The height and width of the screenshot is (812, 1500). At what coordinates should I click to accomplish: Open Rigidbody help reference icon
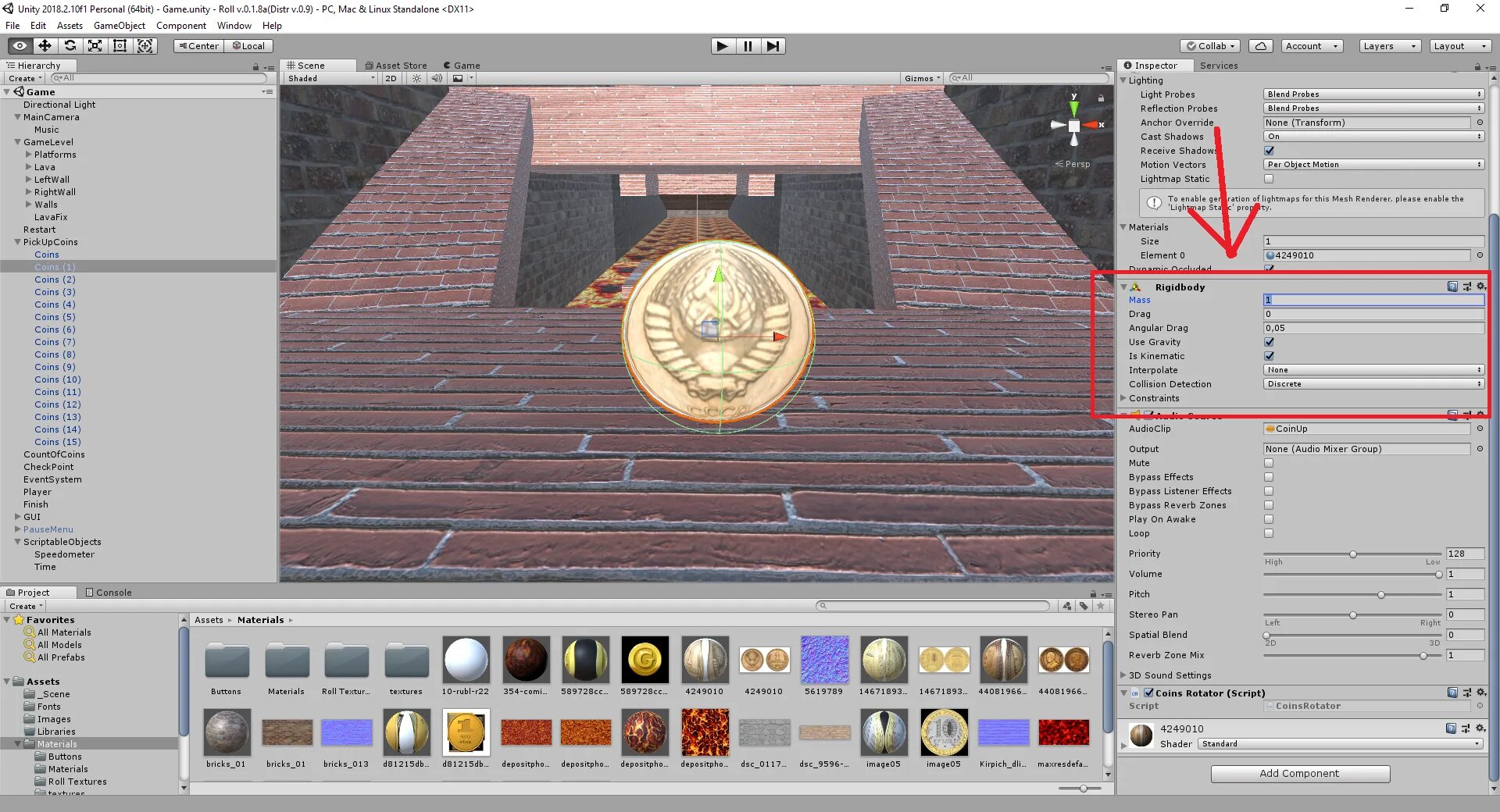click(1452, 287)
